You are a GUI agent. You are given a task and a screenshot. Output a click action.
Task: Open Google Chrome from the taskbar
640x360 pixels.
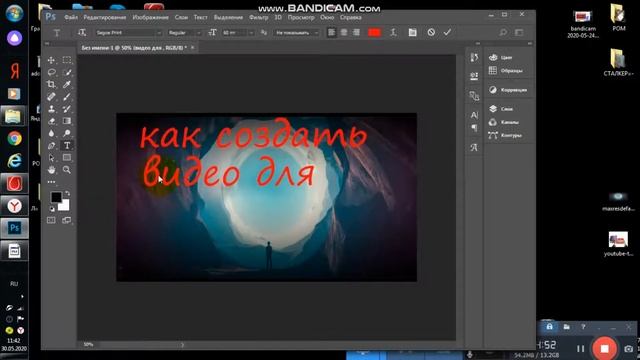coord(14,139)
